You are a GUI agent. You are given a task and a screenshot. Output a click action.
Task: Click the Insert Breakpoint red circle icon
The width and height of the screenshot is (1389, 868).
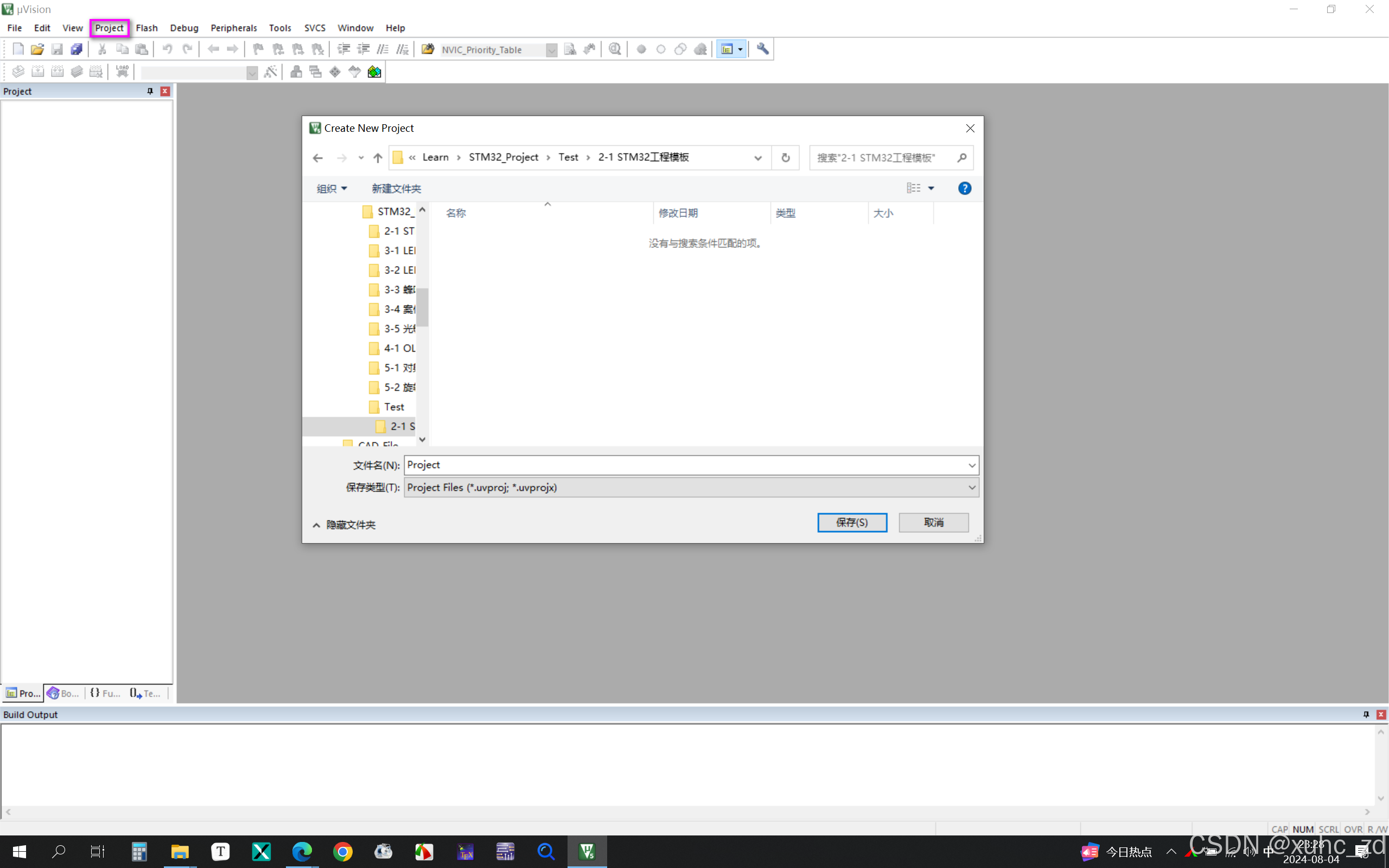(x=641, y=49)
